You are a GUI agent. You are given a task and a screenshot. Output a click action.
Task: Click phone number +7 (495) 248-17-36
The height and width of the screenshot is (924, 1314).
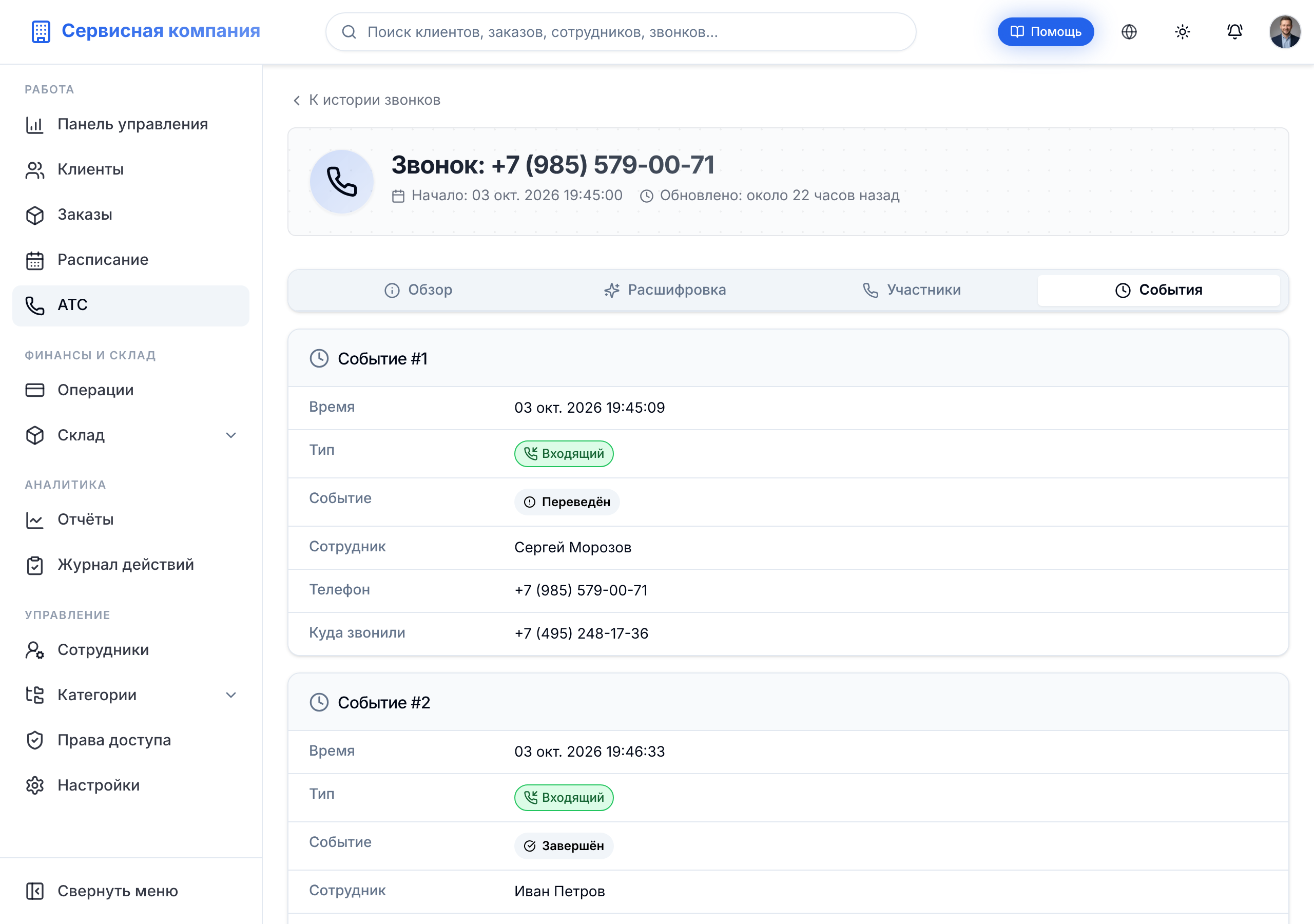582,634
